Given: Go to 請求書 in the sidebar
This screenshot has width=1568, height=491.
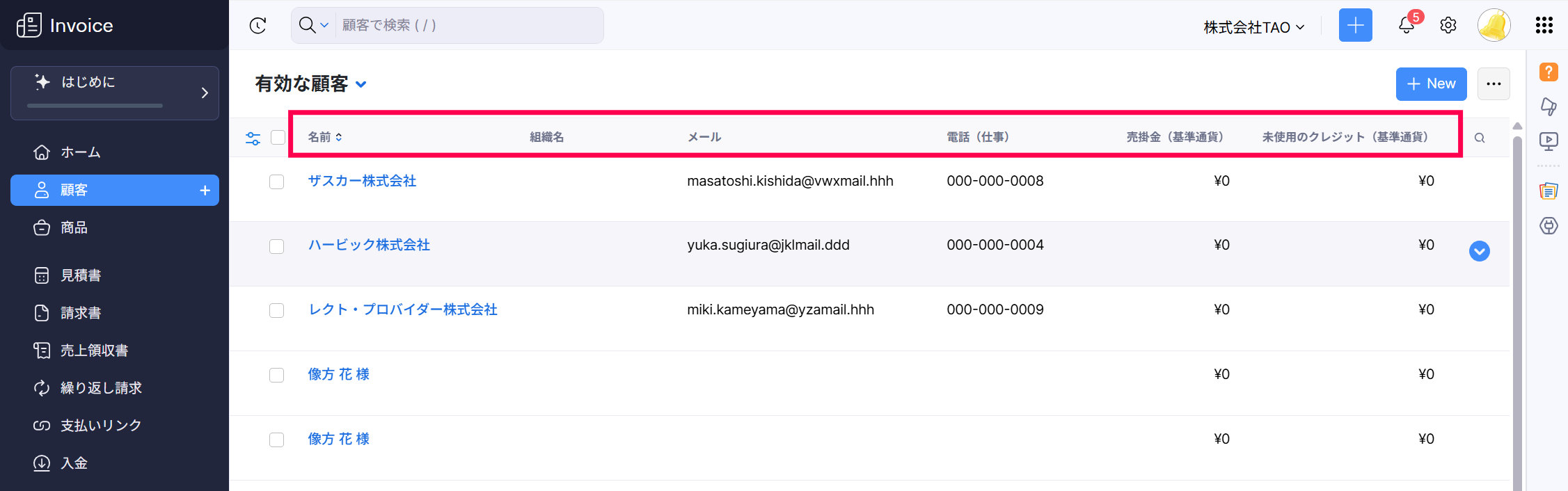Looking at the screenshot, I should [x=81, y=313].
